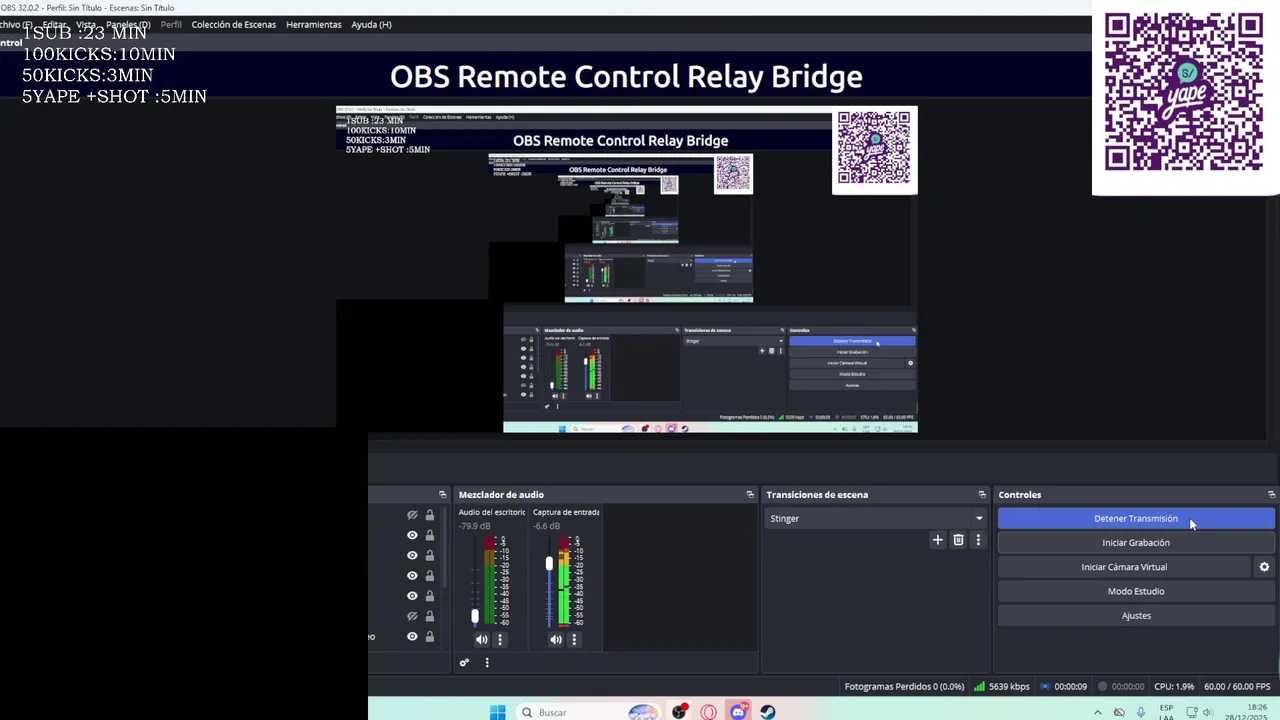Screen dimensions: 1280x720
Task: Click Iniciar Cámara Virtual button
Action: 1124,567
